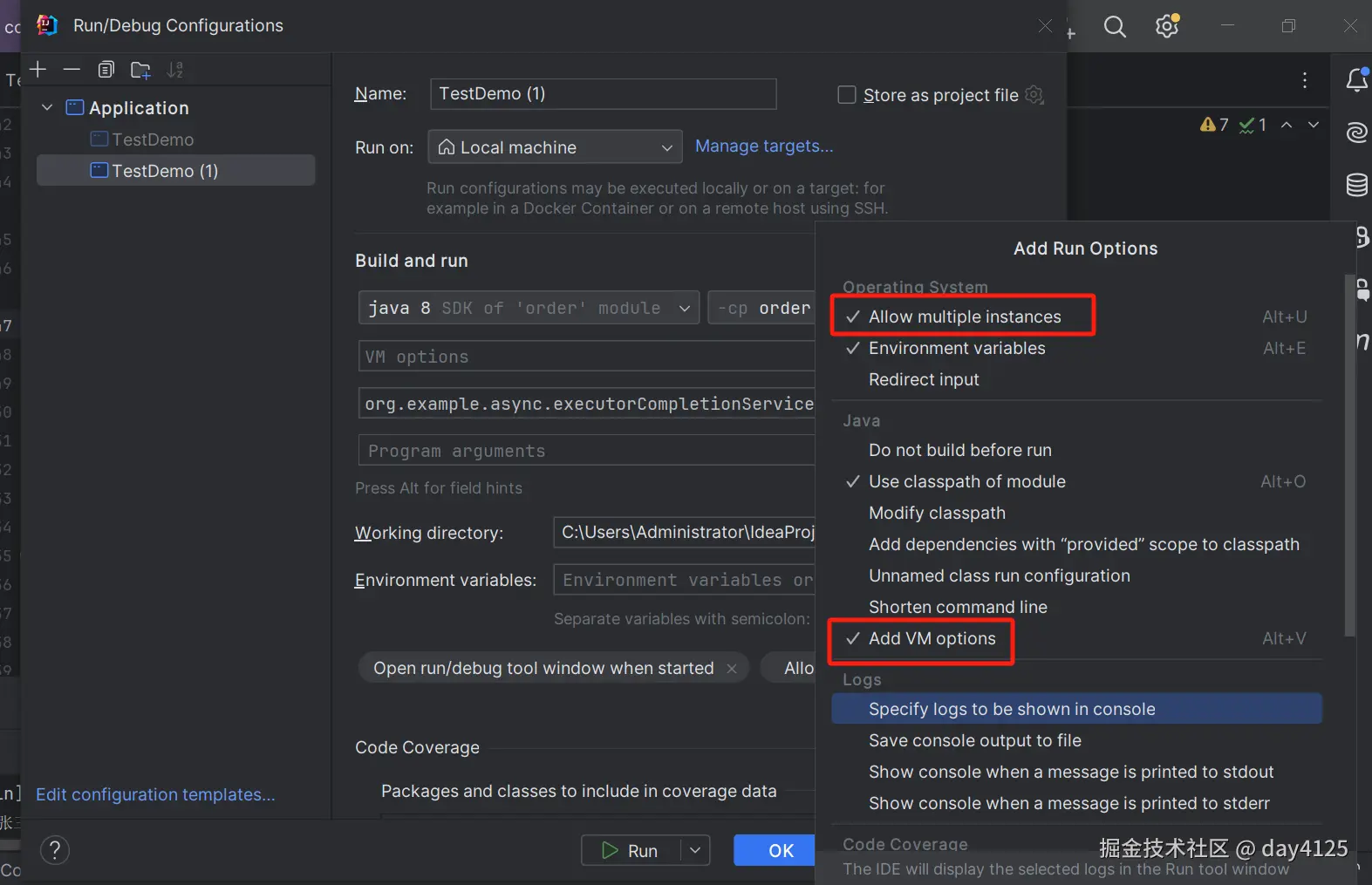The height and width of the screenshot is (885, 1372).
Task: Open Edit configuration templates link
Action: tap(155, 794)
